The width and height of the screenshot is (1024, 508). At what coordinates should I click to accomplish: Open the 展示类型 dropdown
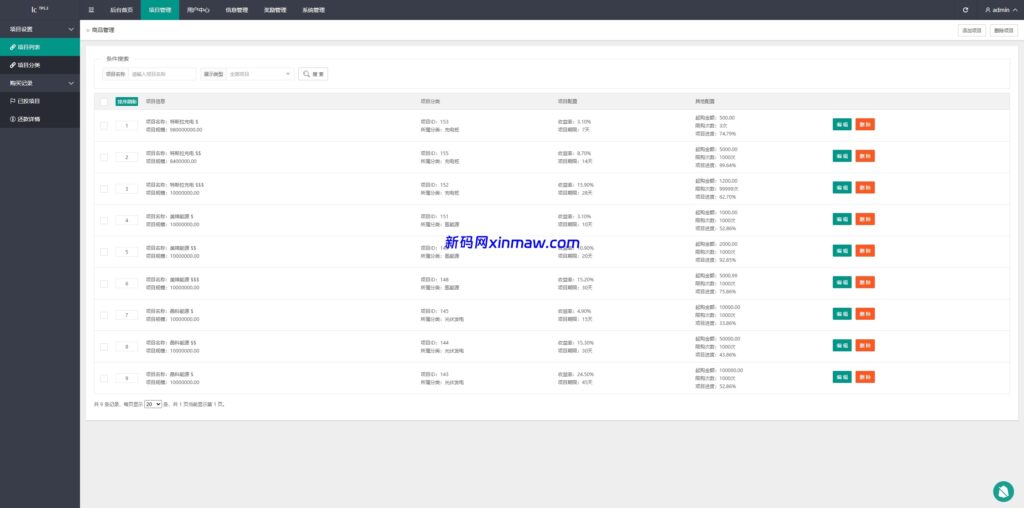coord(260,74)
